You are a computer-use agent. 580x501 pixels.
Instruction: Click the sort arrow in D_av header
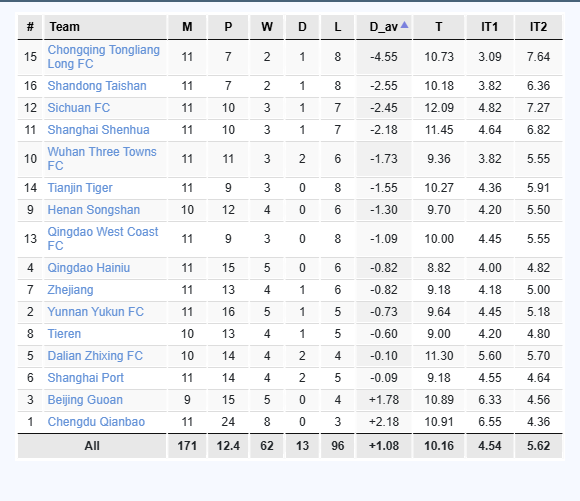click(404, 25)
